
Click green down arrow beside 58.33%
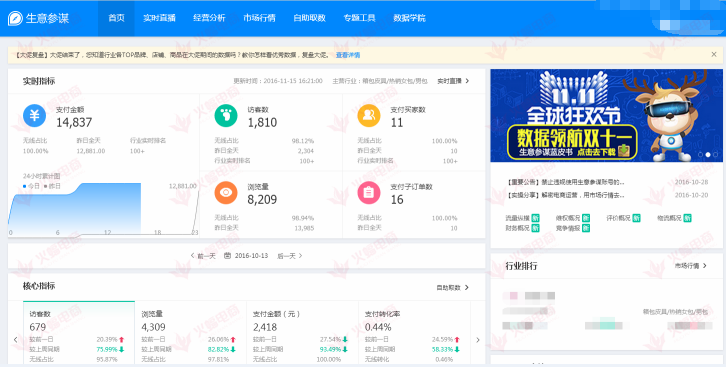tap(457, 349)
